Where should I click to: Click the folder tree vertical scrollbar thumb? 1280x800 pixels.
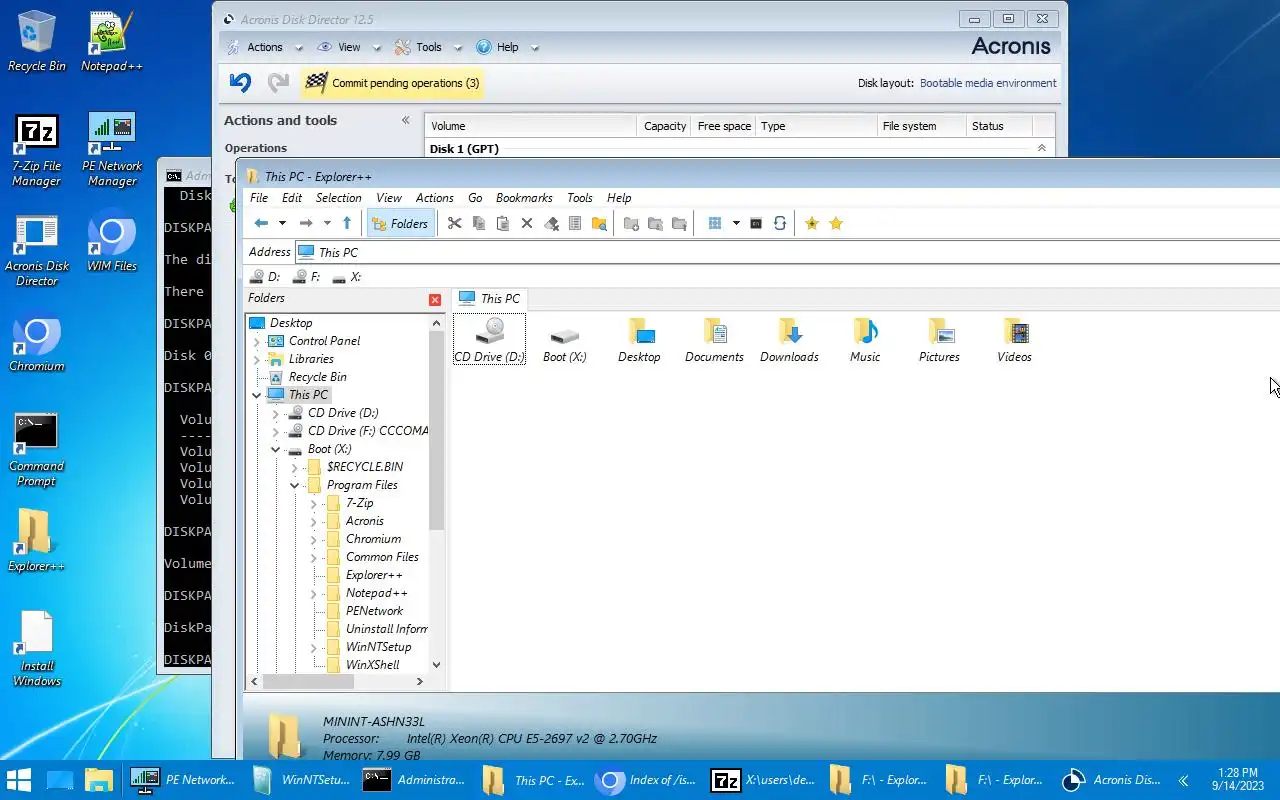point(436,430)
